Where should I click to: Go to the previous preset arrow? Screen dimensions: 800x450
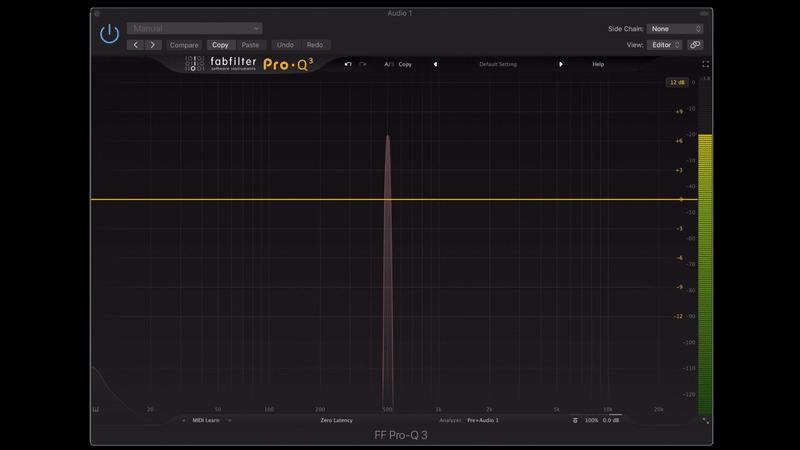click(135, 45)
